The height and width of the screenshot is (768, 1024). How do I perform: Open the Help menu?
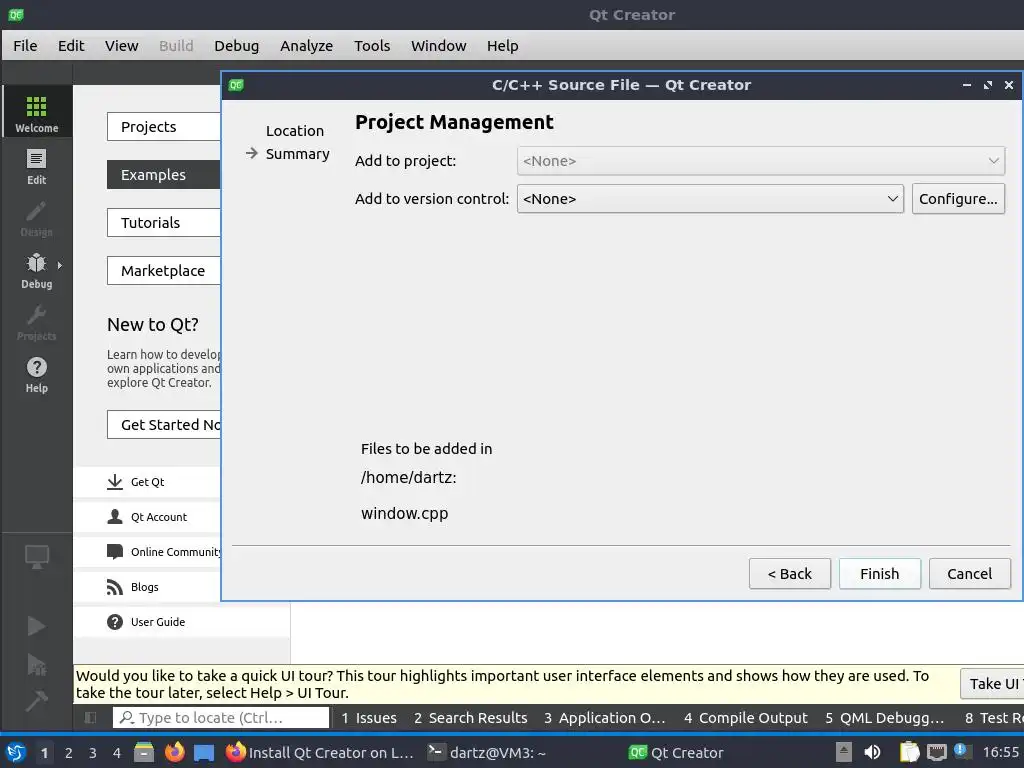(502, 46)
